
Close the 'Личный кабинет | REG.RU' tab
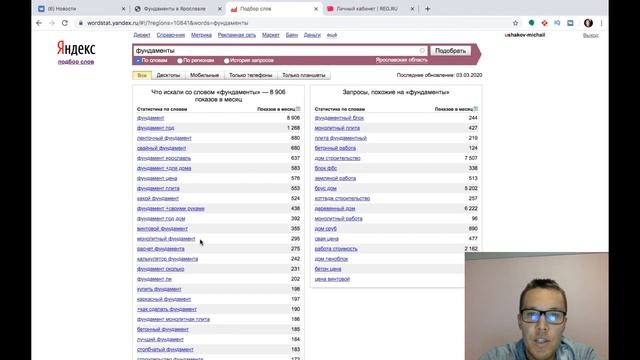point(412,9)
